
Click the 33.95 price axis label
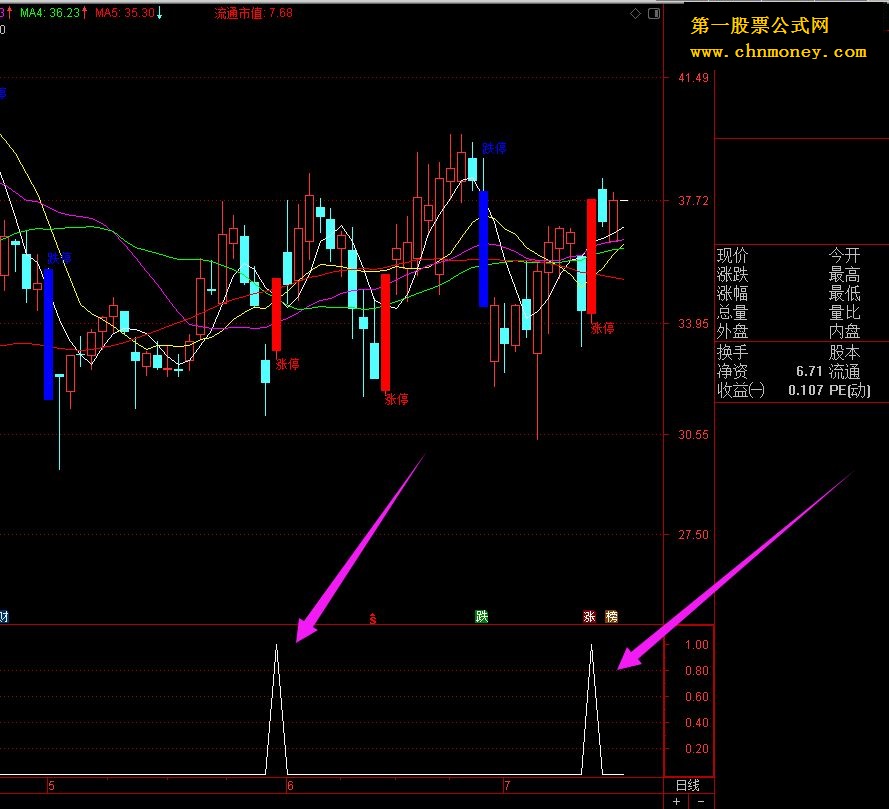(x=693, y=324)
